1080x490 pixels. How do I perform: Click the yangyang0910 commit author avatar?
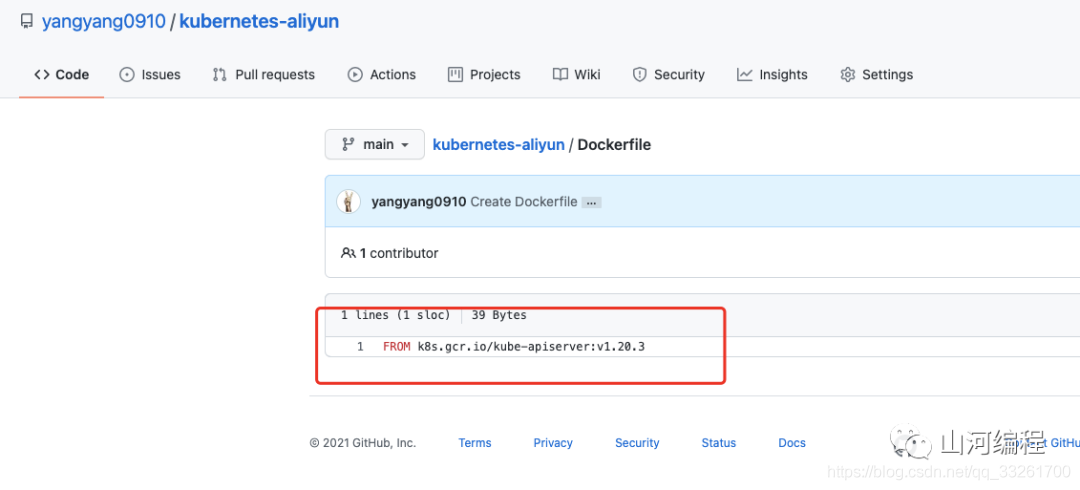coord(349,201)
